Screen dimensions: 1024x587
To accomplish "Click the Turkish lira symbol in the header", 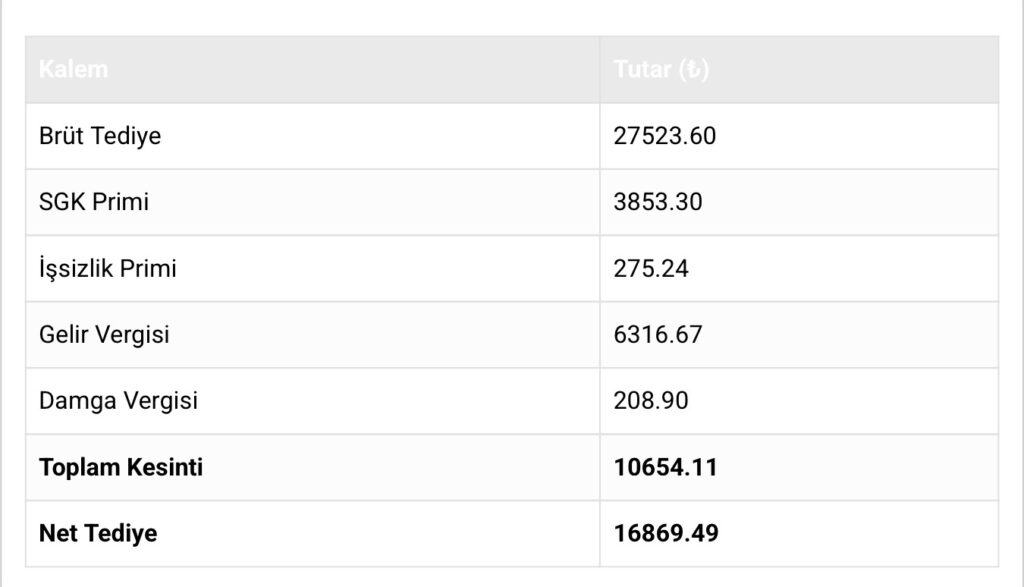I will click(693, 71).
